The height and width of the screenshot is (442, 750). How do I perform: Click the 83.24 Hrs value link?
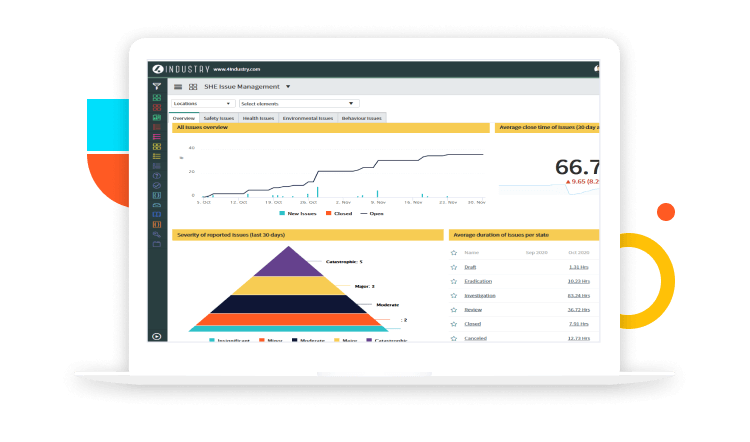point(579,296)
